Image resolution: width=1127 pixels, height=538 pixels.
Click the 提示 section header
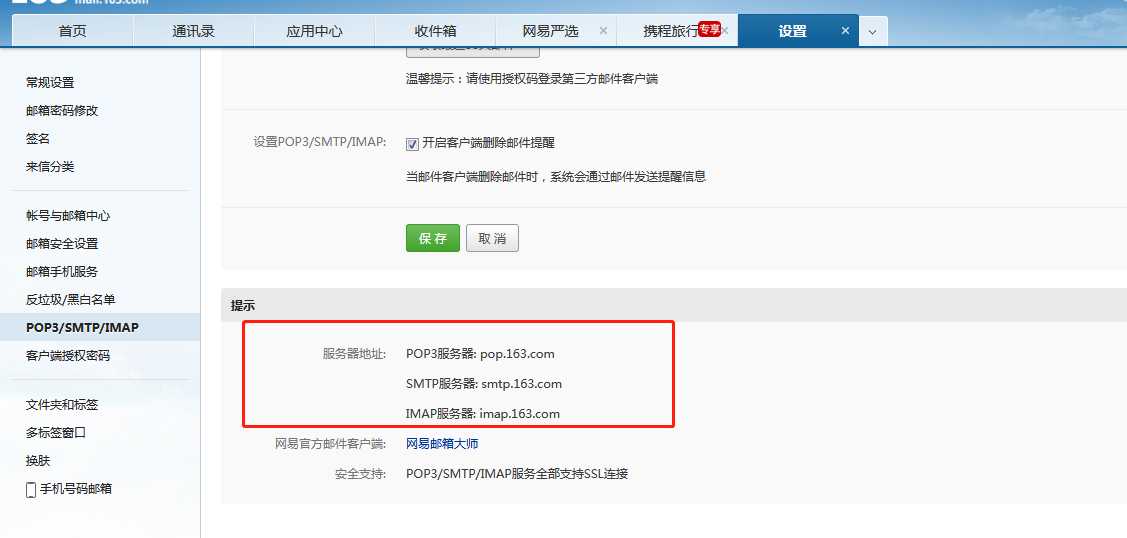point(243,305)
